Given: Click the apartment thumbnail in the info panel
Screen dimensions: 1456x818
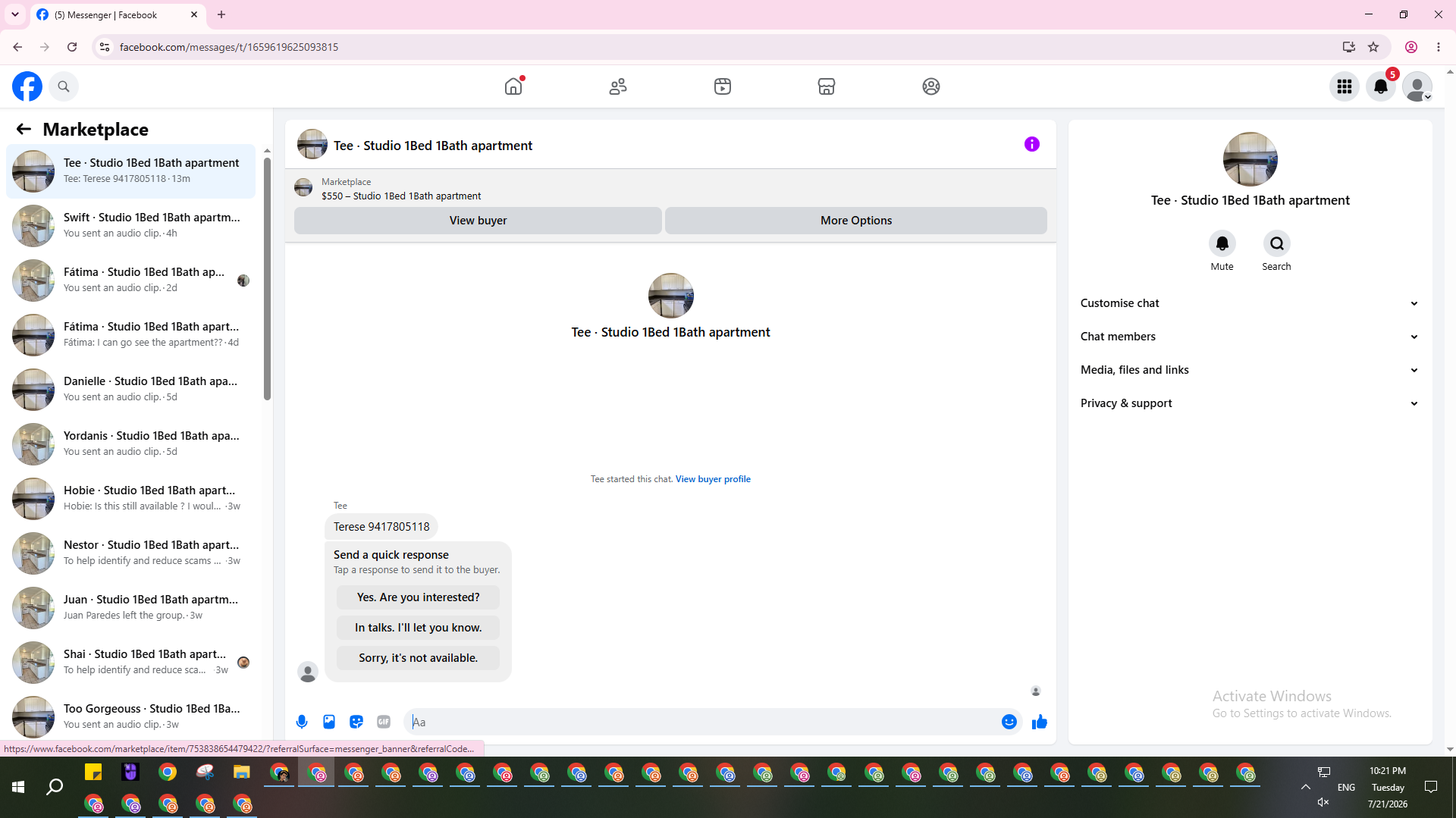Looking at the screenshot, I should point(1250,159).
